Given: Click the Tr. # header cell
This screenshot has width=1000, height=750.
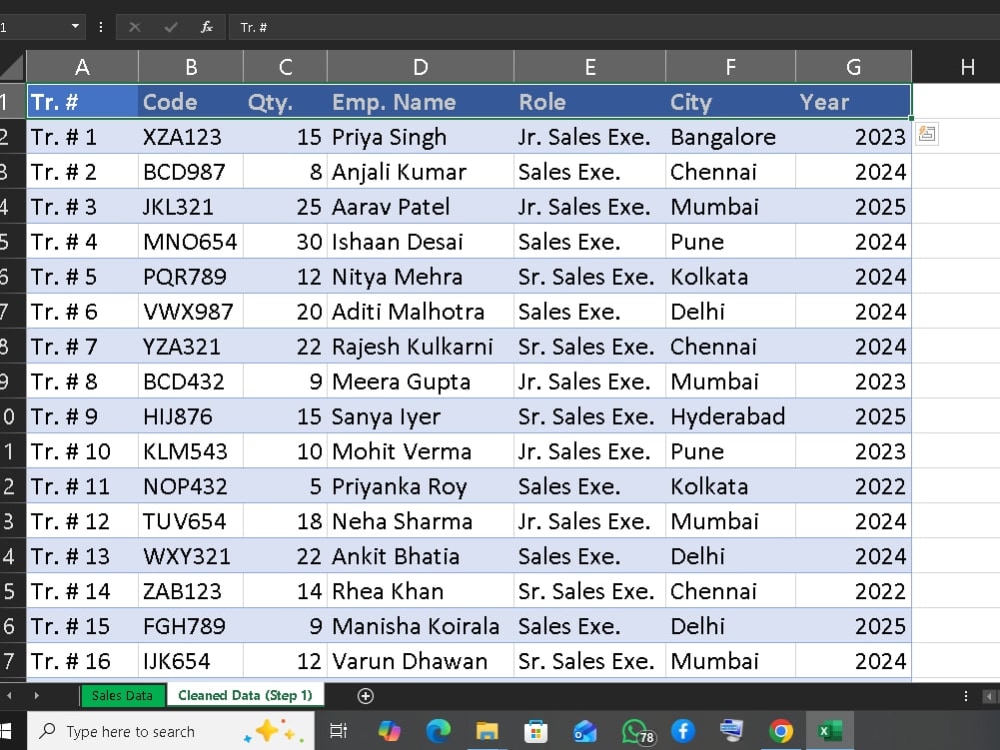Looking at the screenshot, I should pos(82,102).
